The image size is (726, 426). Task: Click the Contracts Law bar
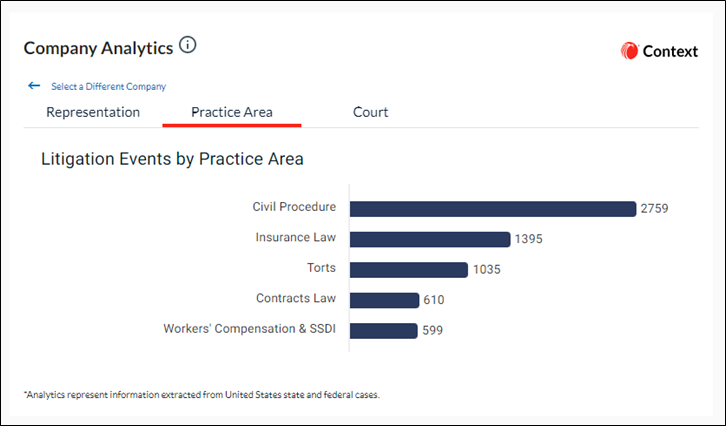[x=384, y=301]
